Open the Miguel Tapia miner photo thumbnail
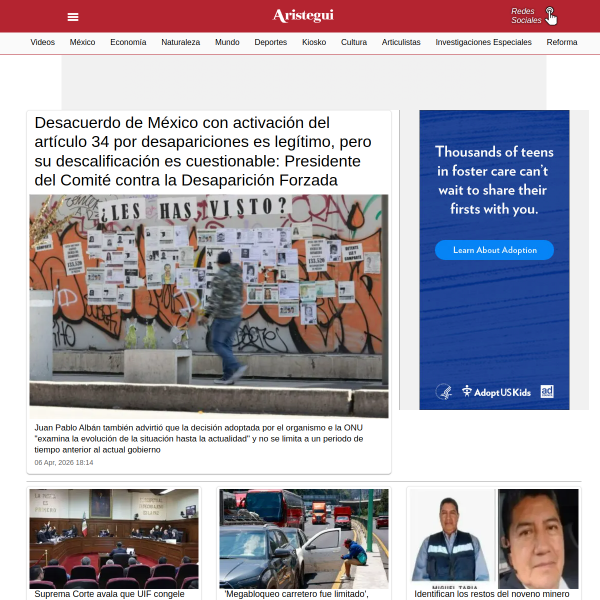Screen dimensions: 600x600 coord(494,538)
